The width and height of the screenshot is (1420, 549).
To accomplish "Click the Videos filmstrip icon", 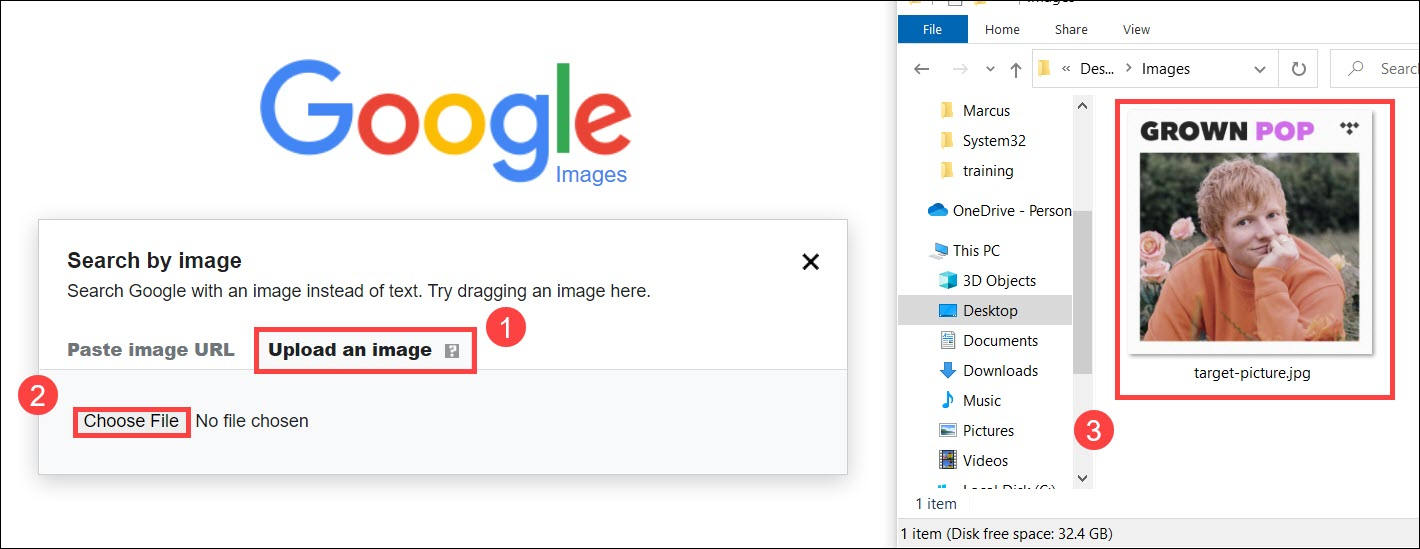I will pos(948,461).
